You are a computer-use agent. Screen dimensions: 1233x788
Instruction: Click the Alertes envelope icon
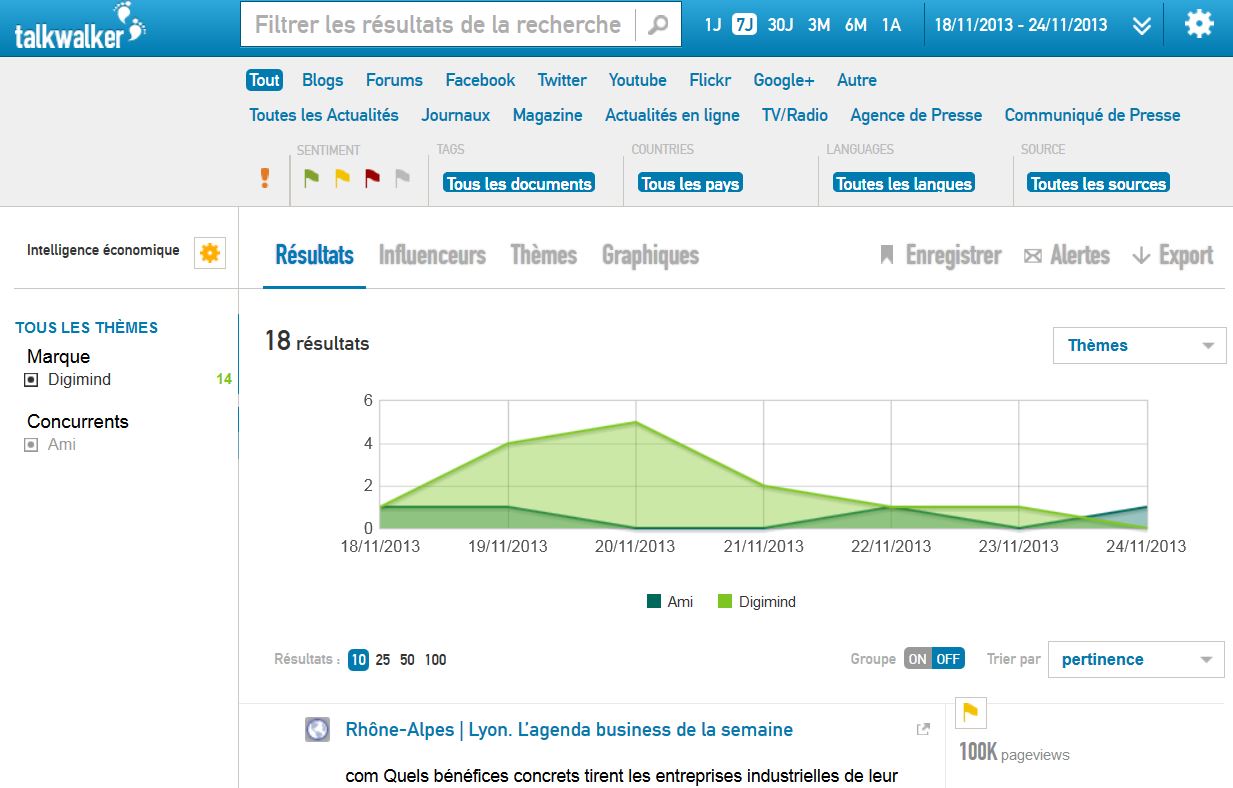pos(1033,257)
